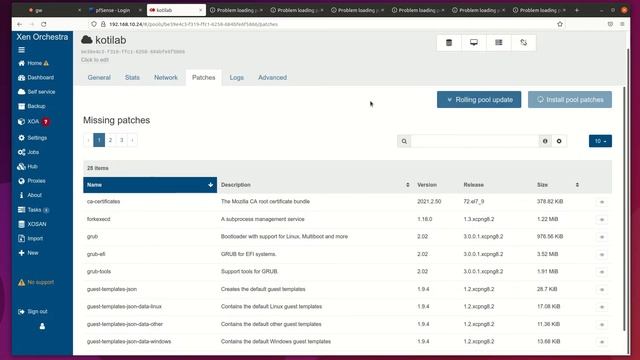Open Dashboard in the sidebar

click(x=36, y=78)
